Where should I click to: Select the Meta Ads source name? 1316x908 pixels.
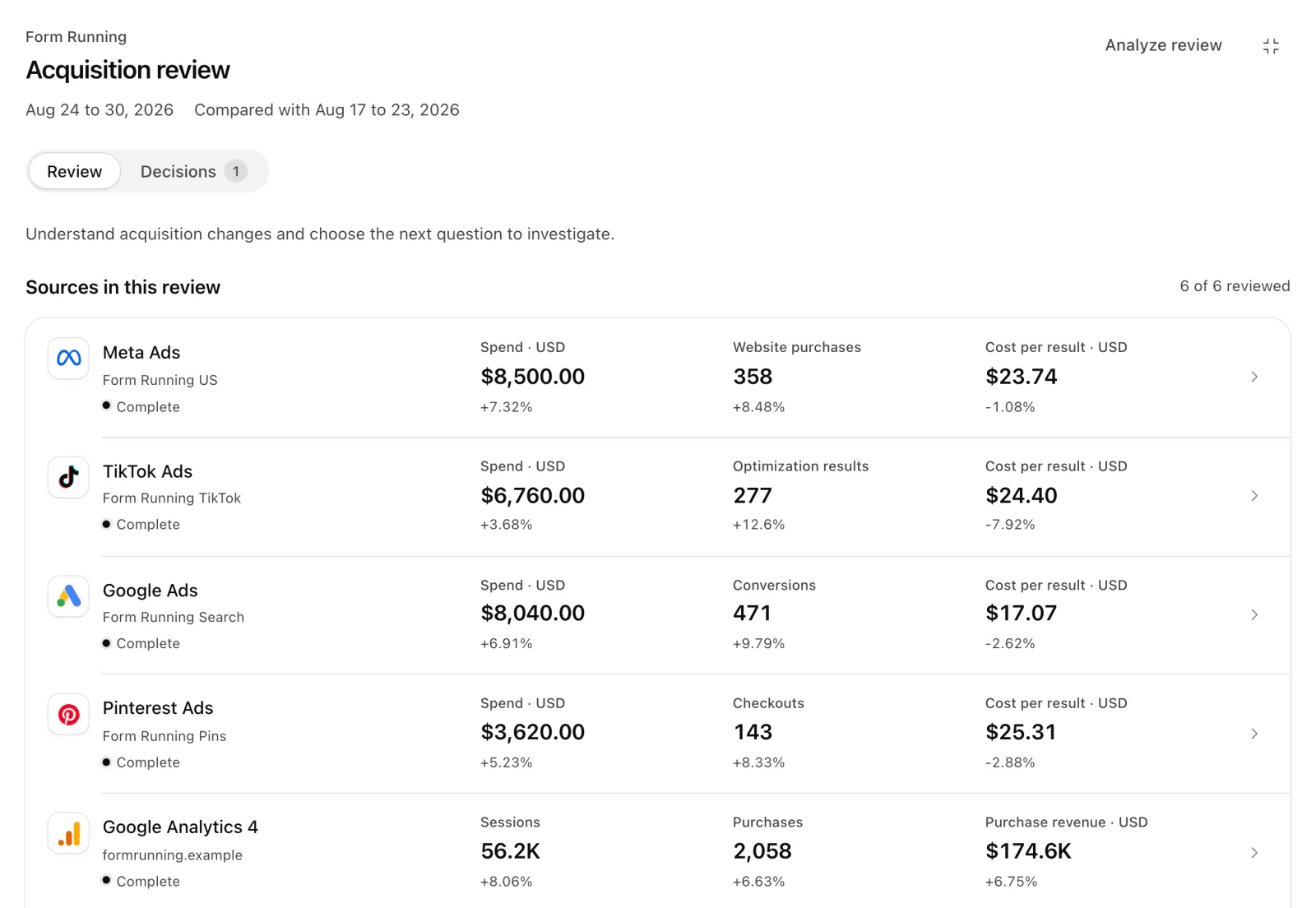coord(141,353)
